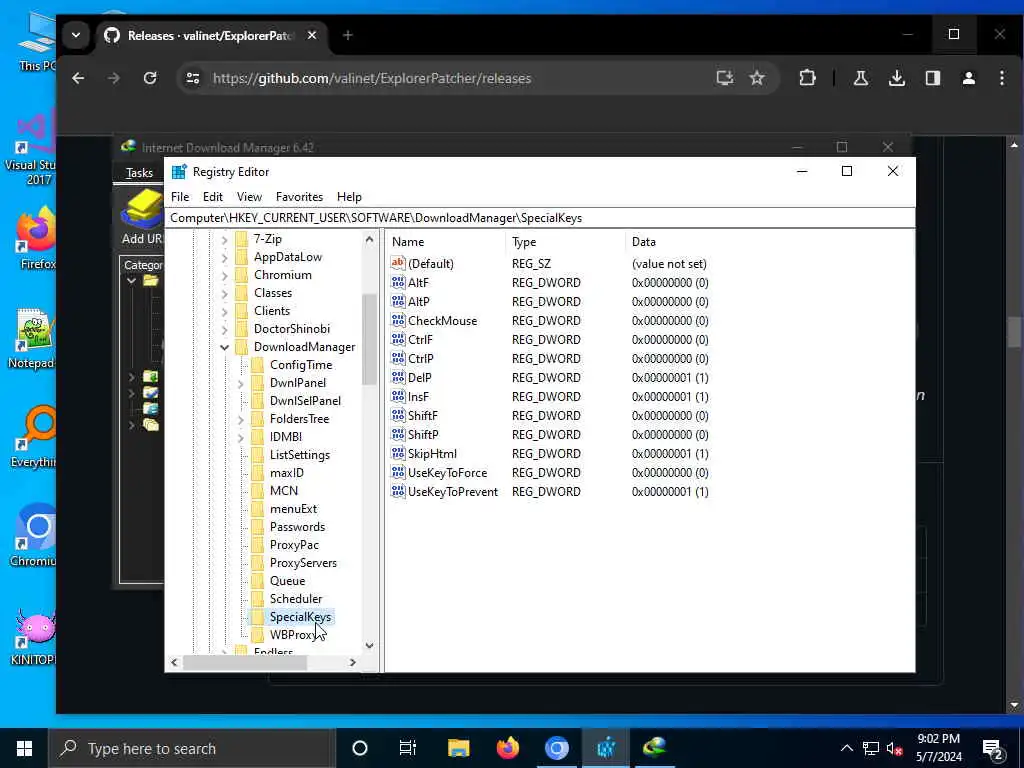Screen dimensions: 1024x768
Task: Open Chrome side panel icon
Action: (933, 78)
